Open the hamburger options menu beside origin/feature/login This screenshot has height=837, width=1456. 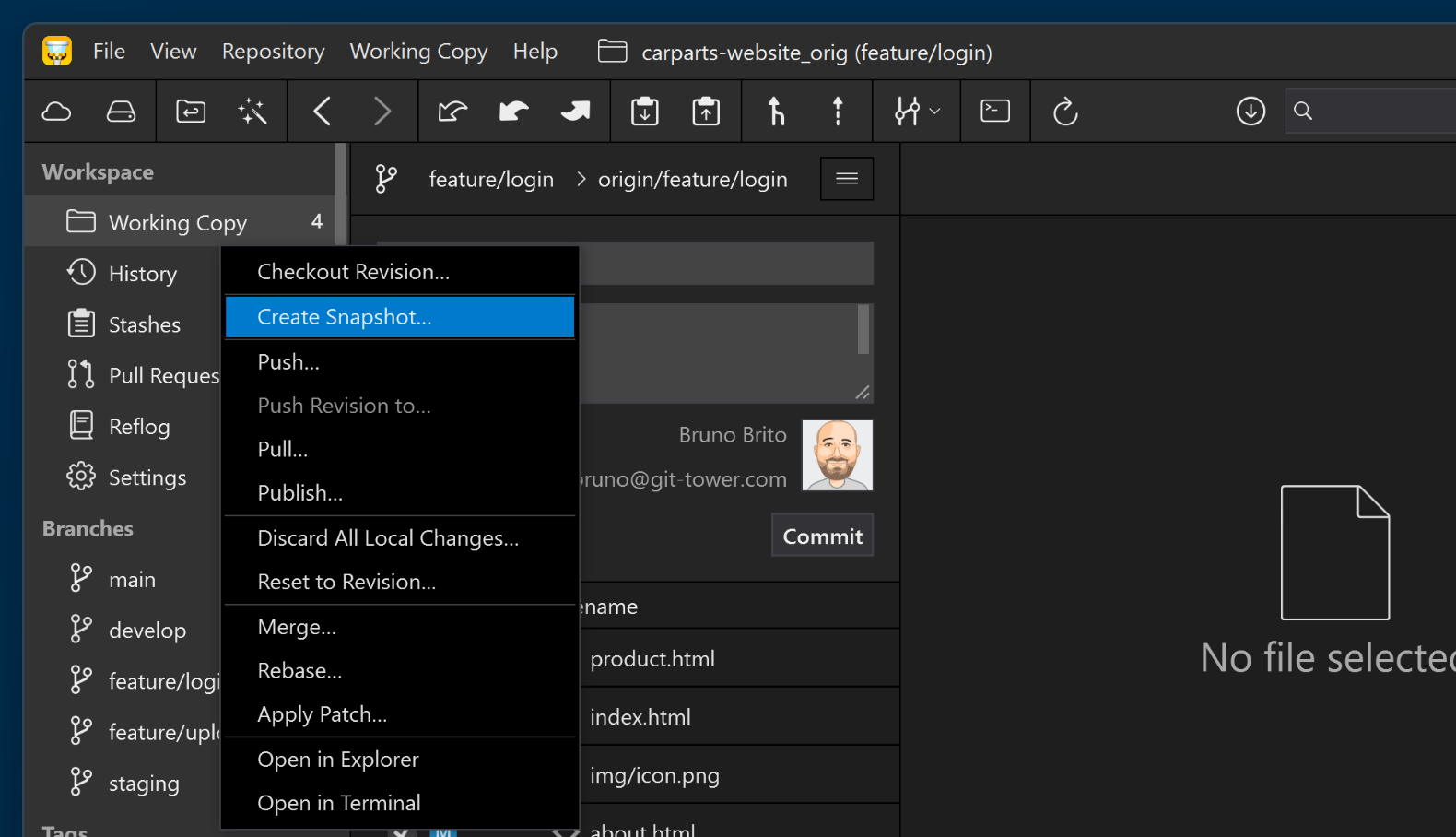pos(847,179)
